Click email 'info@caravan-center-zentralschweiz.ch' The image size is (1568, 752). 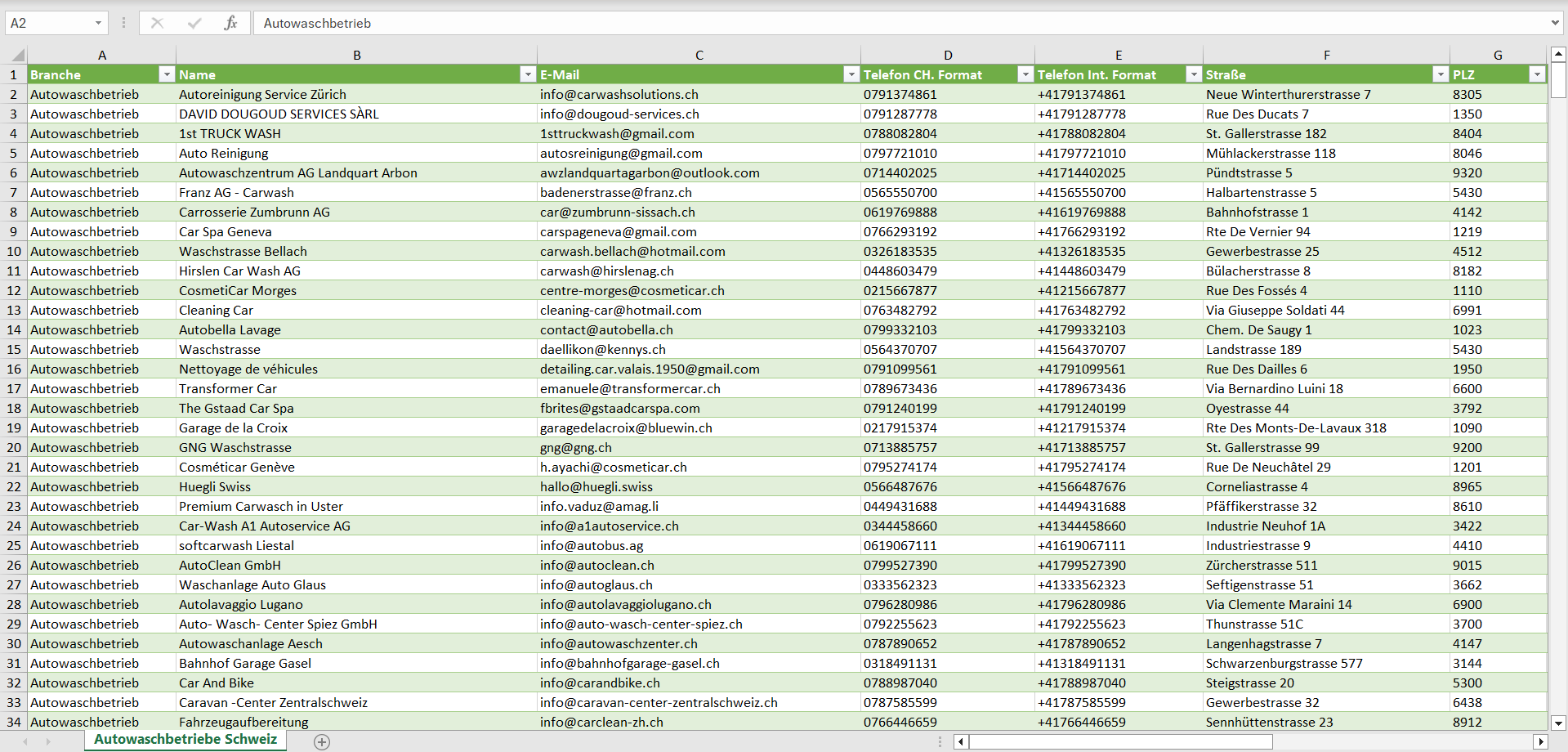pyautogui.click(x=699, y=702)
